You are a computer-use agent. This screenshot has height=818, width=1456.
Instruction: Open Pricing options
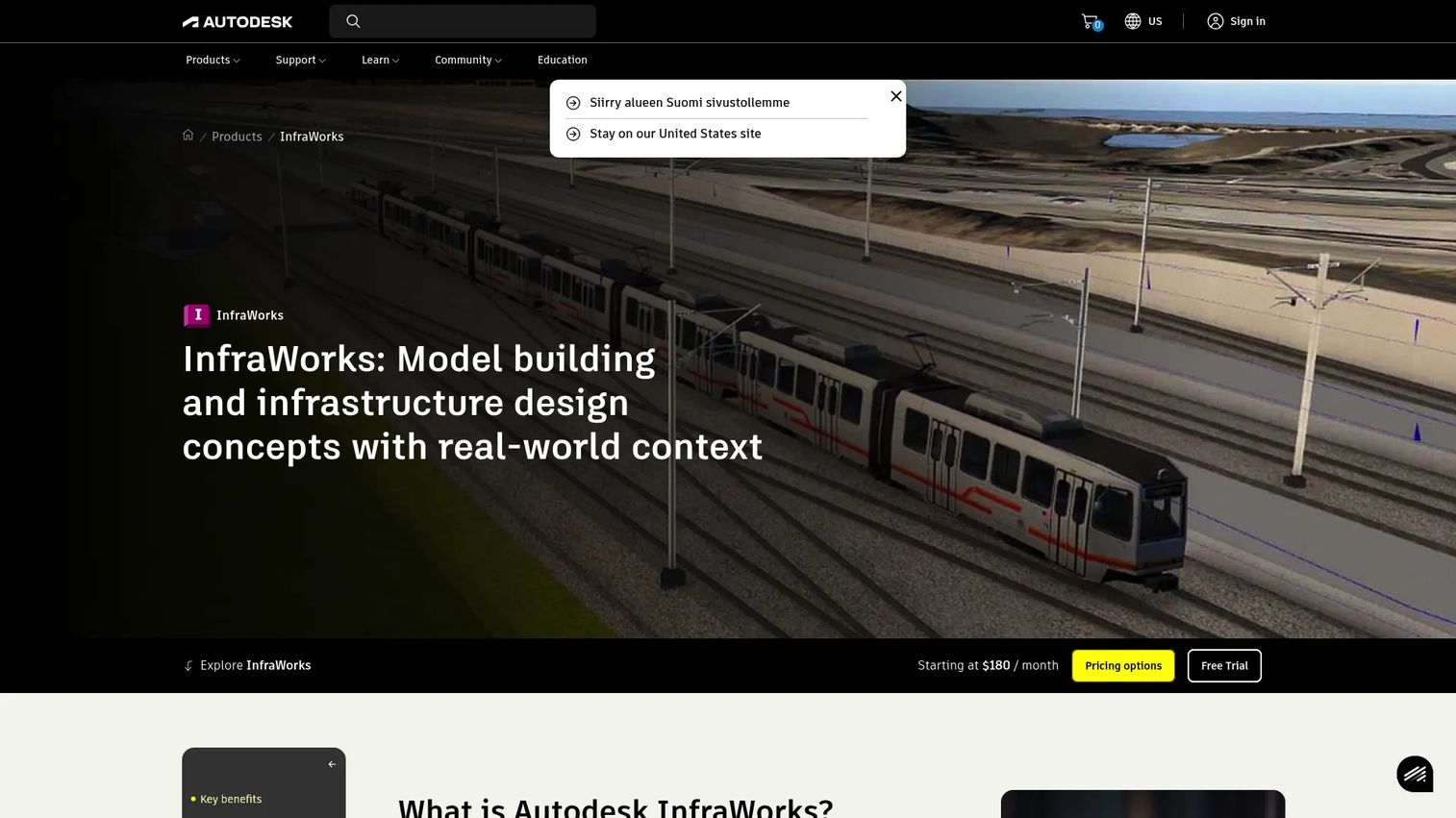click(x=1123, y=666)
